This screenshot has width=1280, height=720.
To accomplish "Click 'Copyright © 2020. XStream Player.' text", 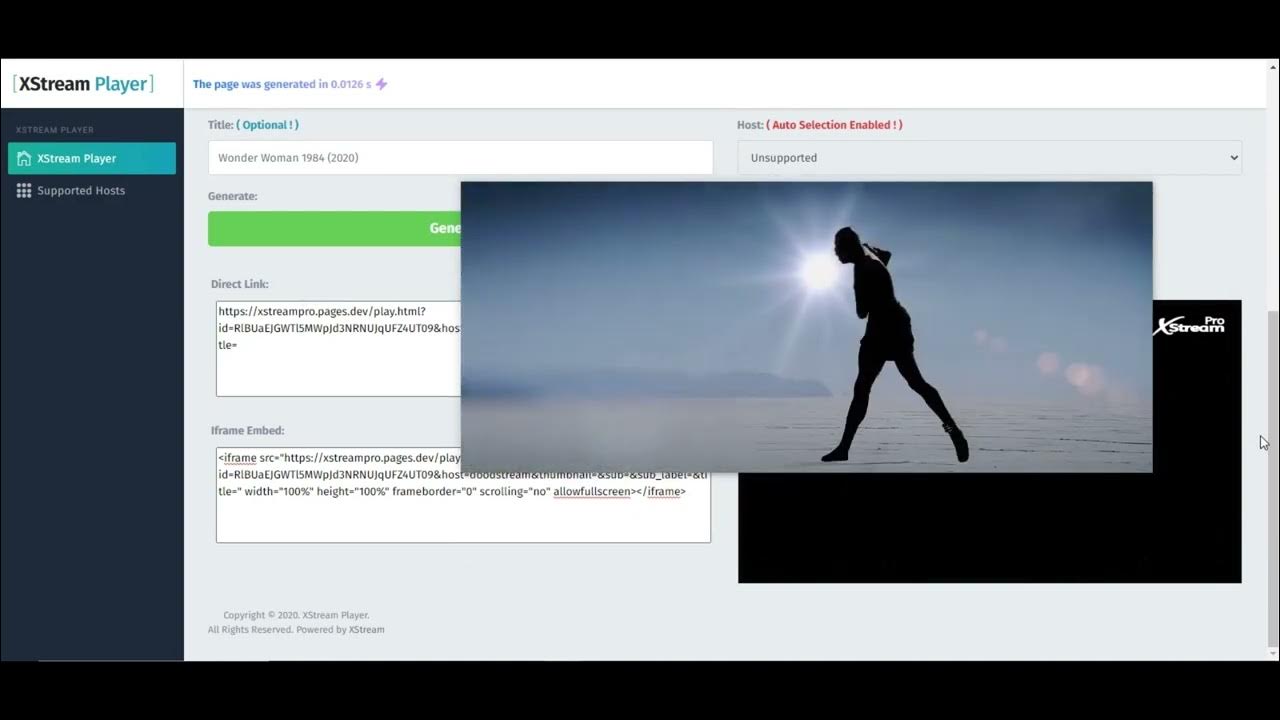I will click(x=296, y=615).
